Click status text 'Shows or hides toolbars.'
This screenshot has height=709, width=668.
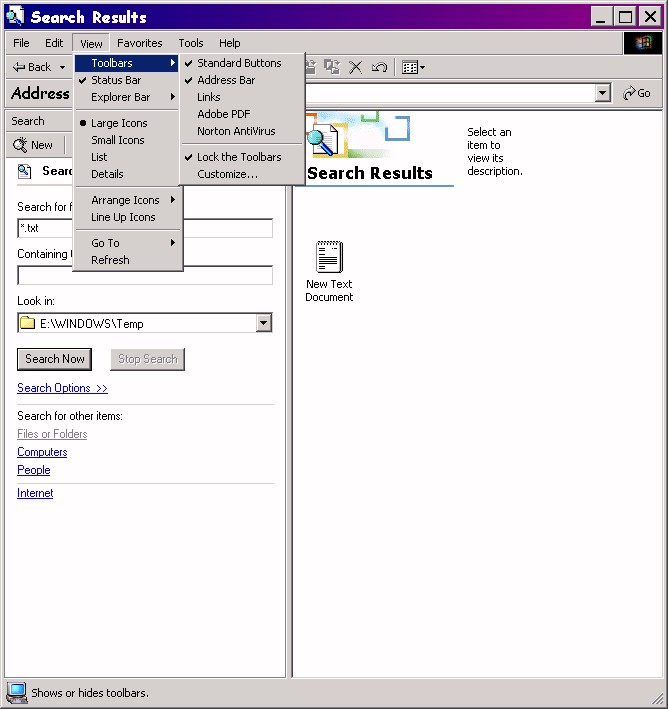coord(90,693)
